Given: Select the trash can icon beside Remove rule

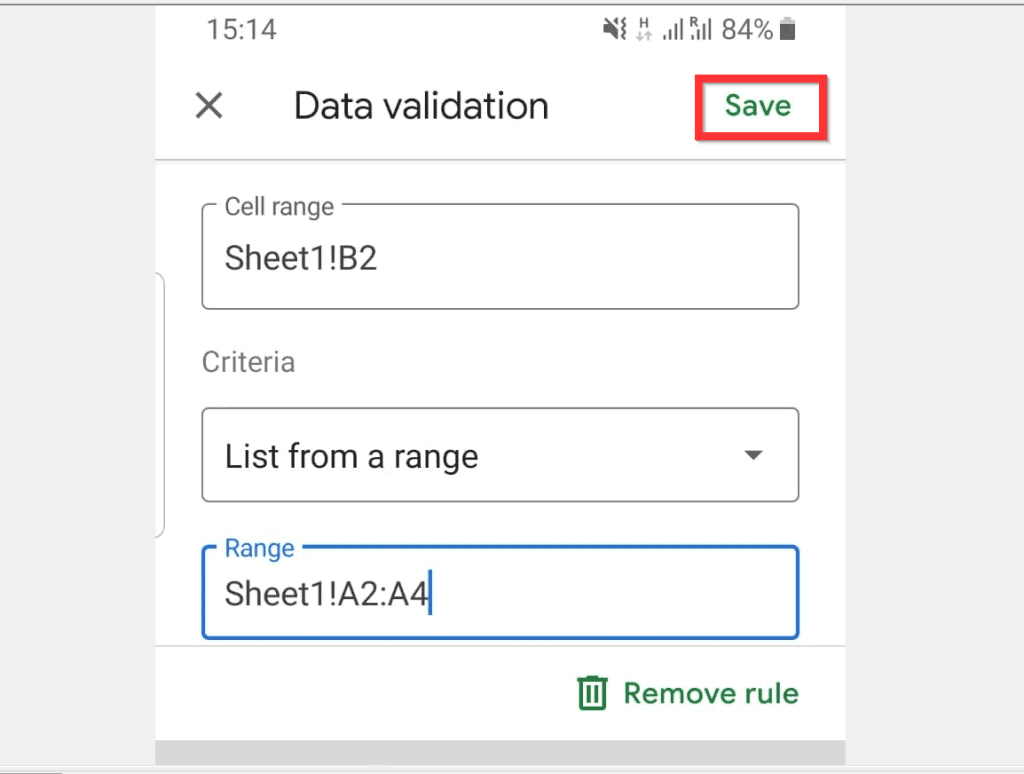Looking at the screenshot, I should (592, 692).
